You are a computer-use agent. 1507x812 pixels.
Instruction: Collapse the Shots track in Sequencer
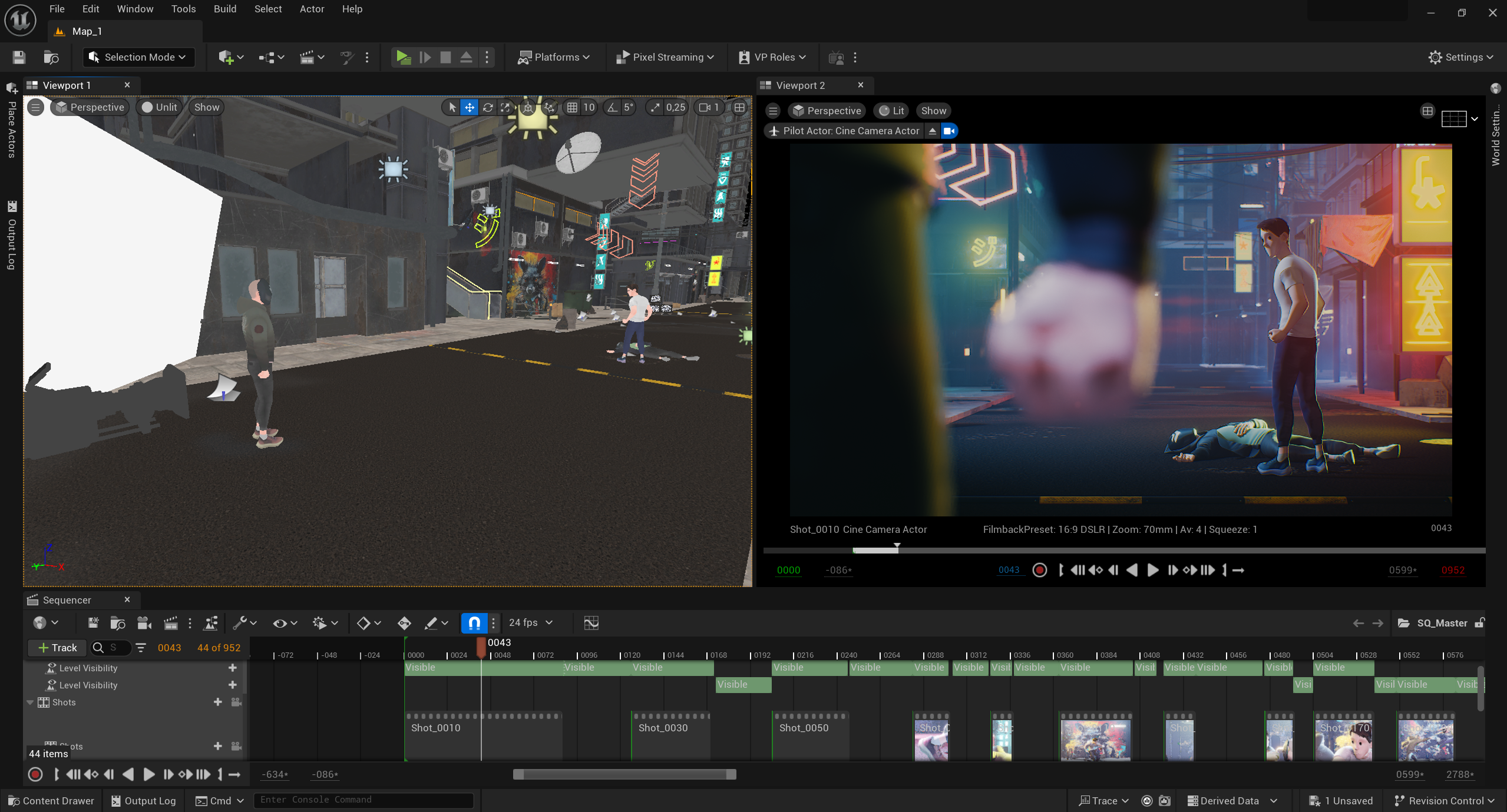click(30, 702)
